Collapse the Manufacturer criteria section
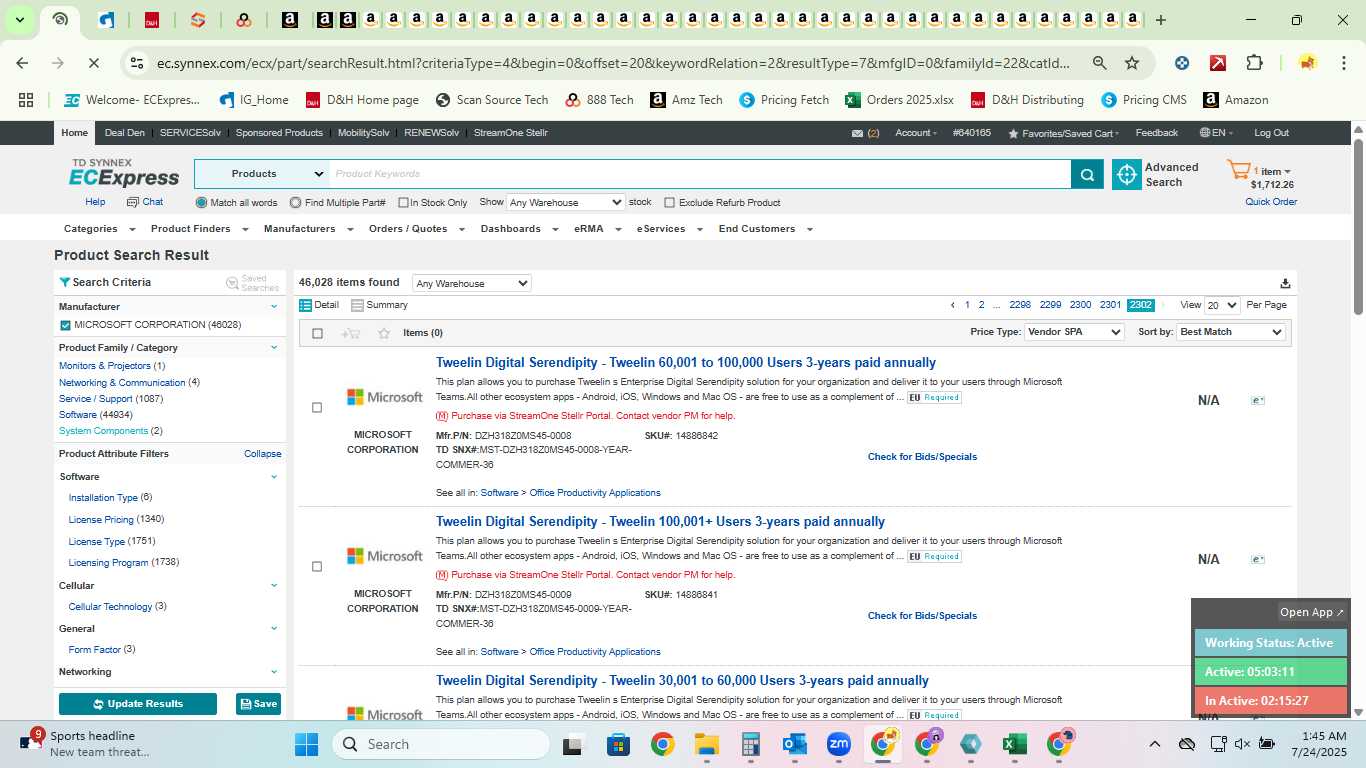 [274, 307]
